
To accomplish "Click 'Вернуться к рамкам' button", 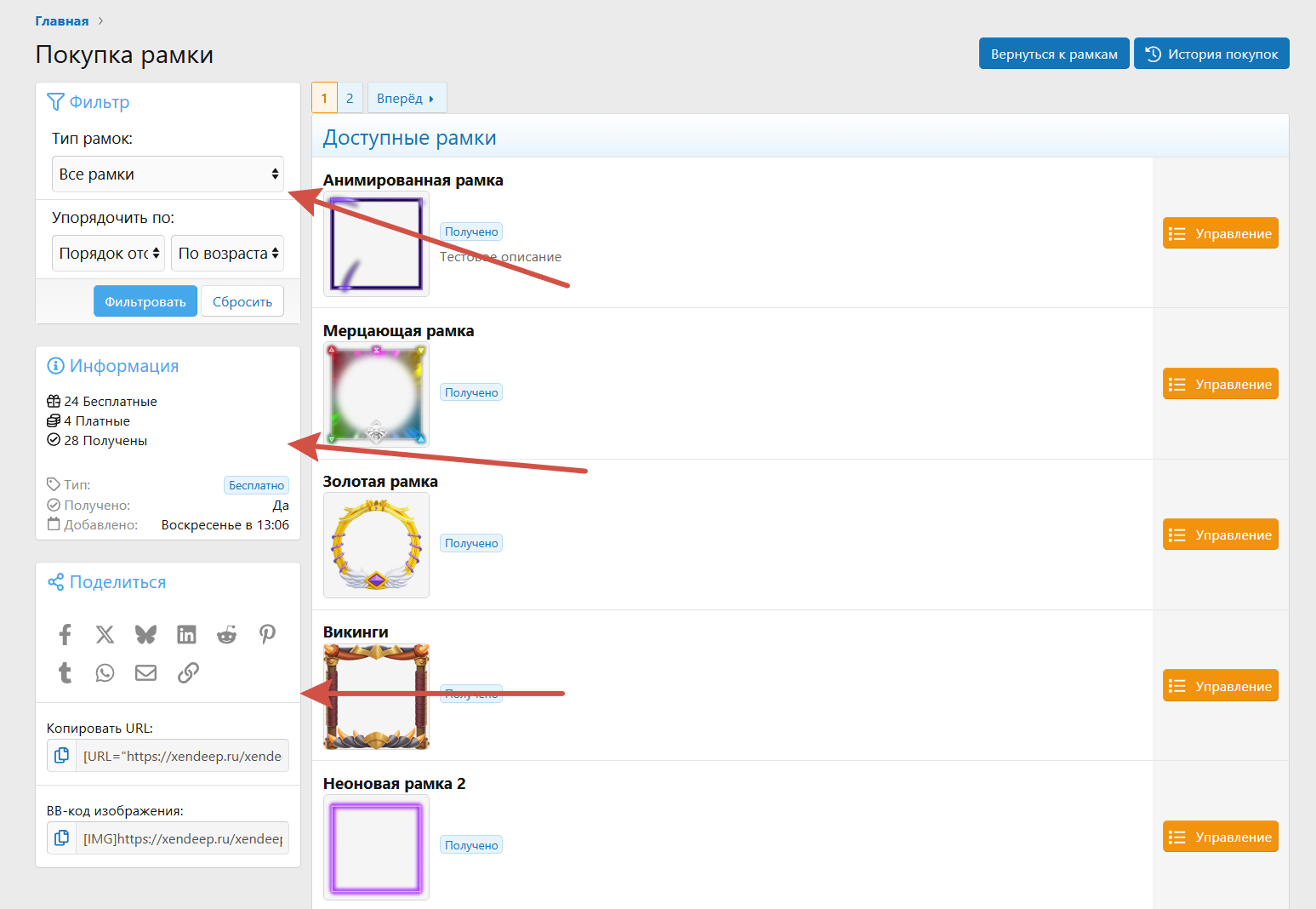I will pos(1053,54).
